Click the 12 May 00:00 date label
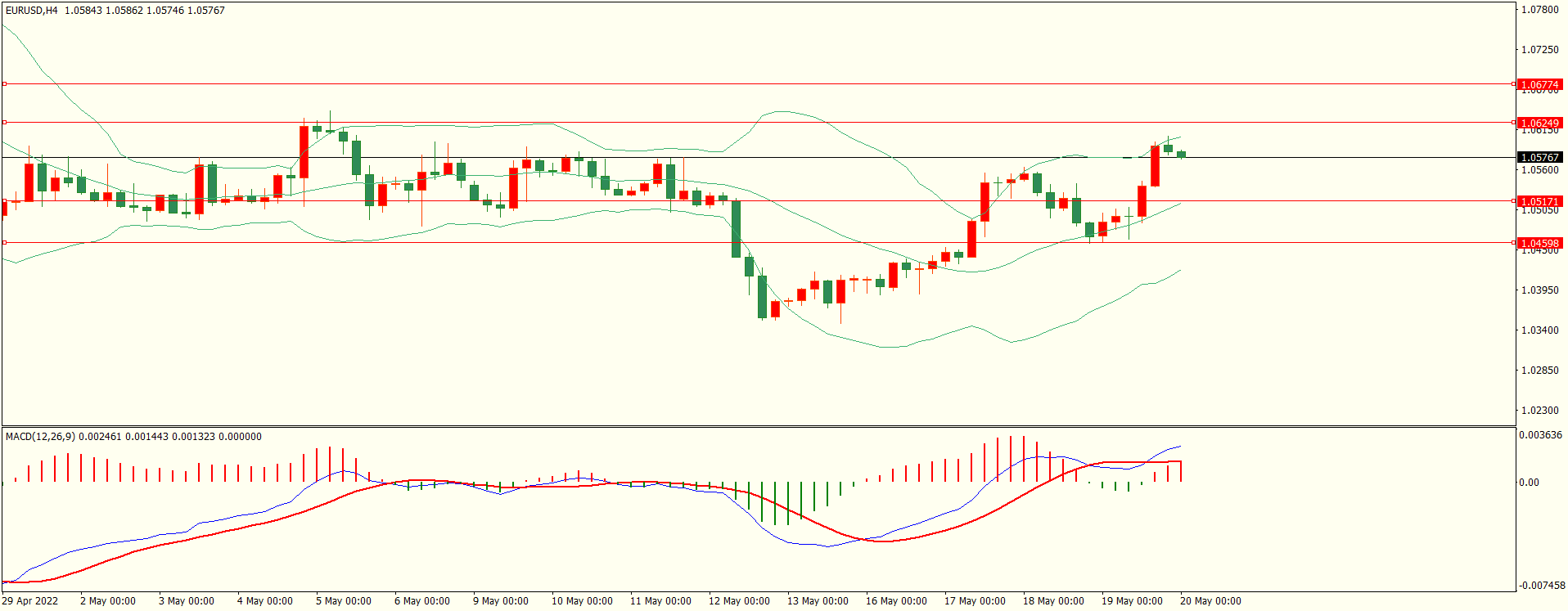The width and height of the screenshot is (1568, 611). pyautogui.click(x=739, y=600)
